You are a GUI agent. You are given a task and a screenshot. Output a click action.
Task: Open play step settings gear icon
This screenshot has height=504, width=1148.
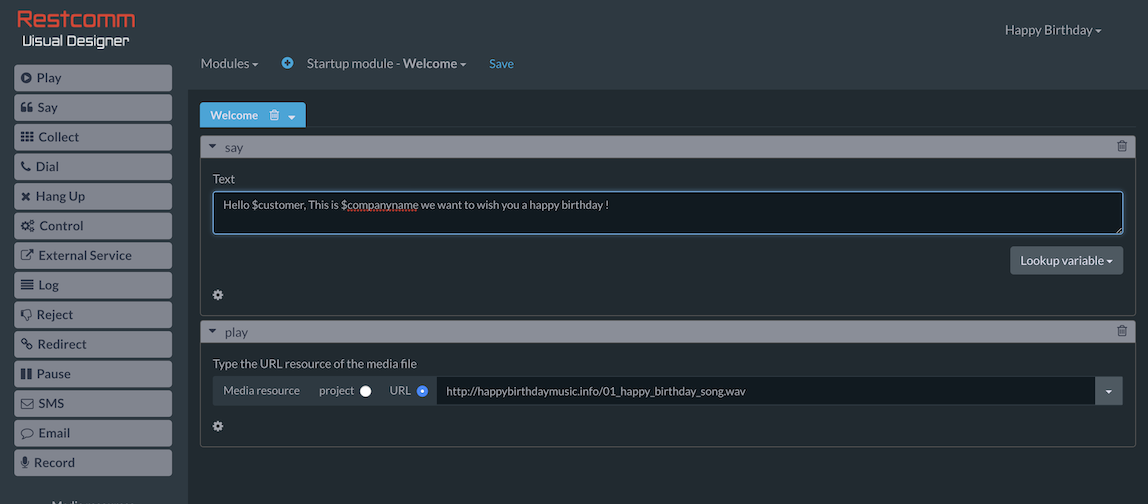tap(218, 426)
